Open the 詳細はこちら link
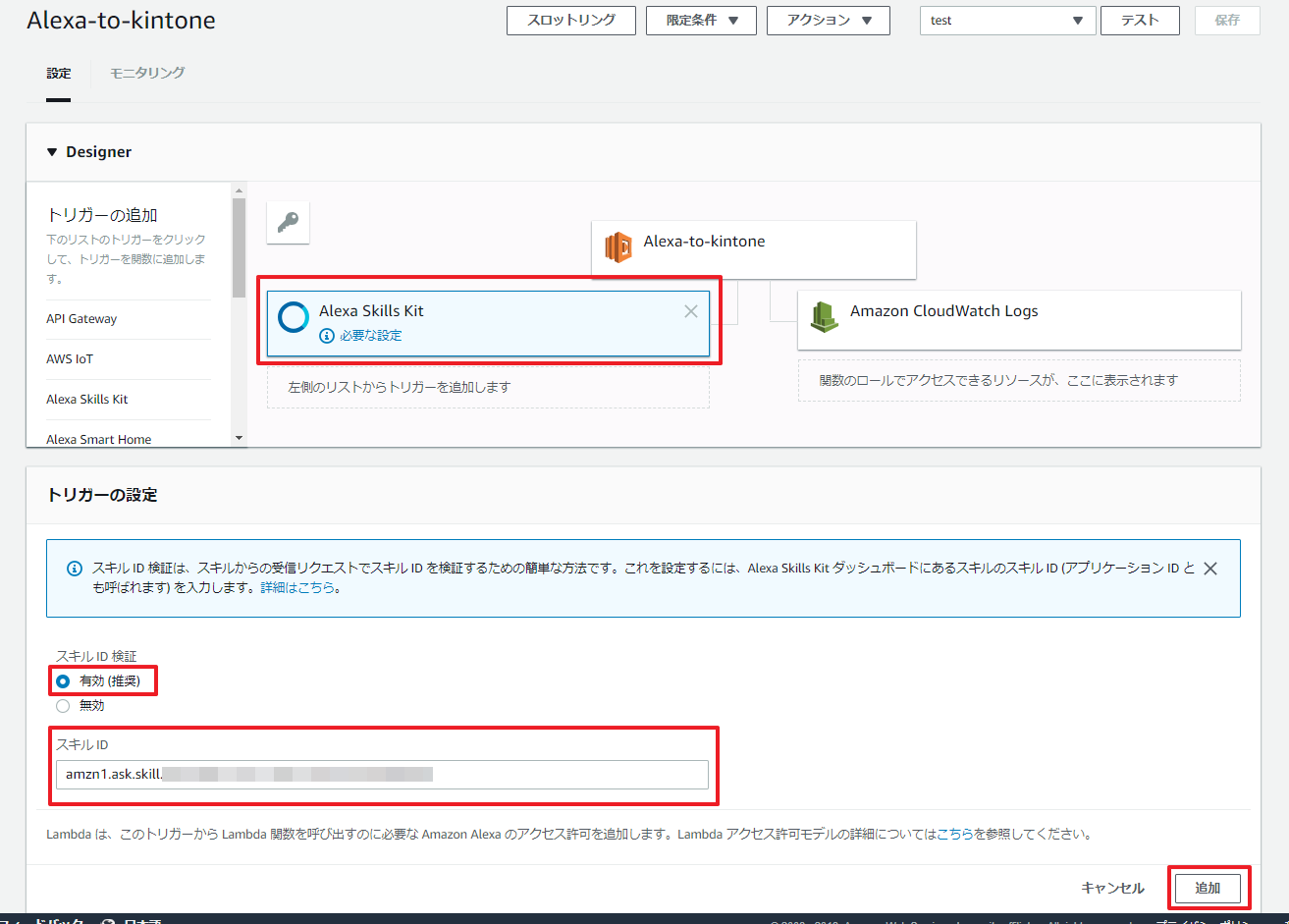1289x924 pixels. [297, 588]
